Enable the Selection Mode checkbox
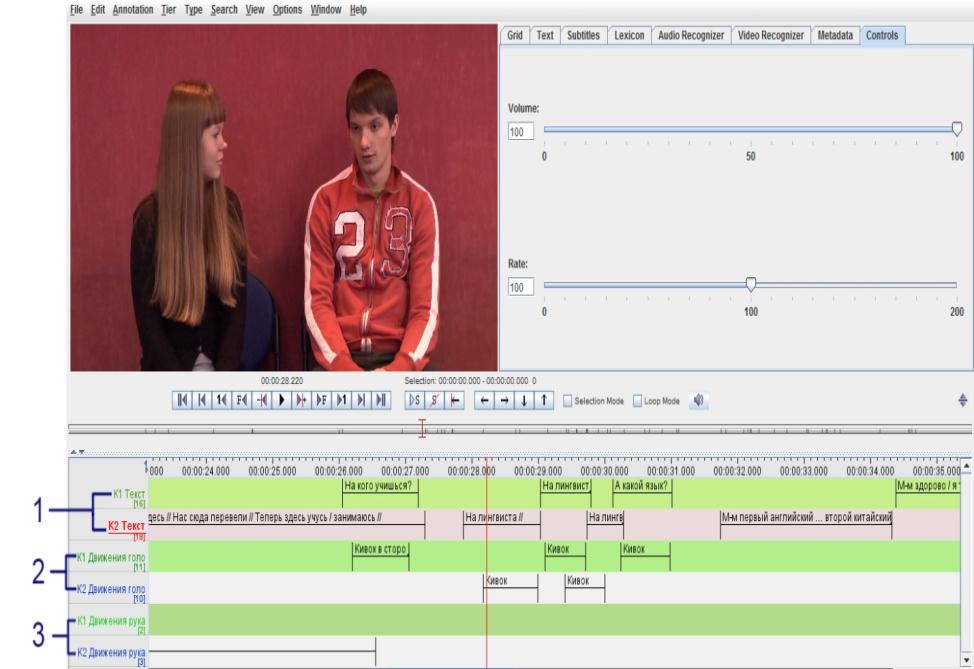 click(567, 401)
